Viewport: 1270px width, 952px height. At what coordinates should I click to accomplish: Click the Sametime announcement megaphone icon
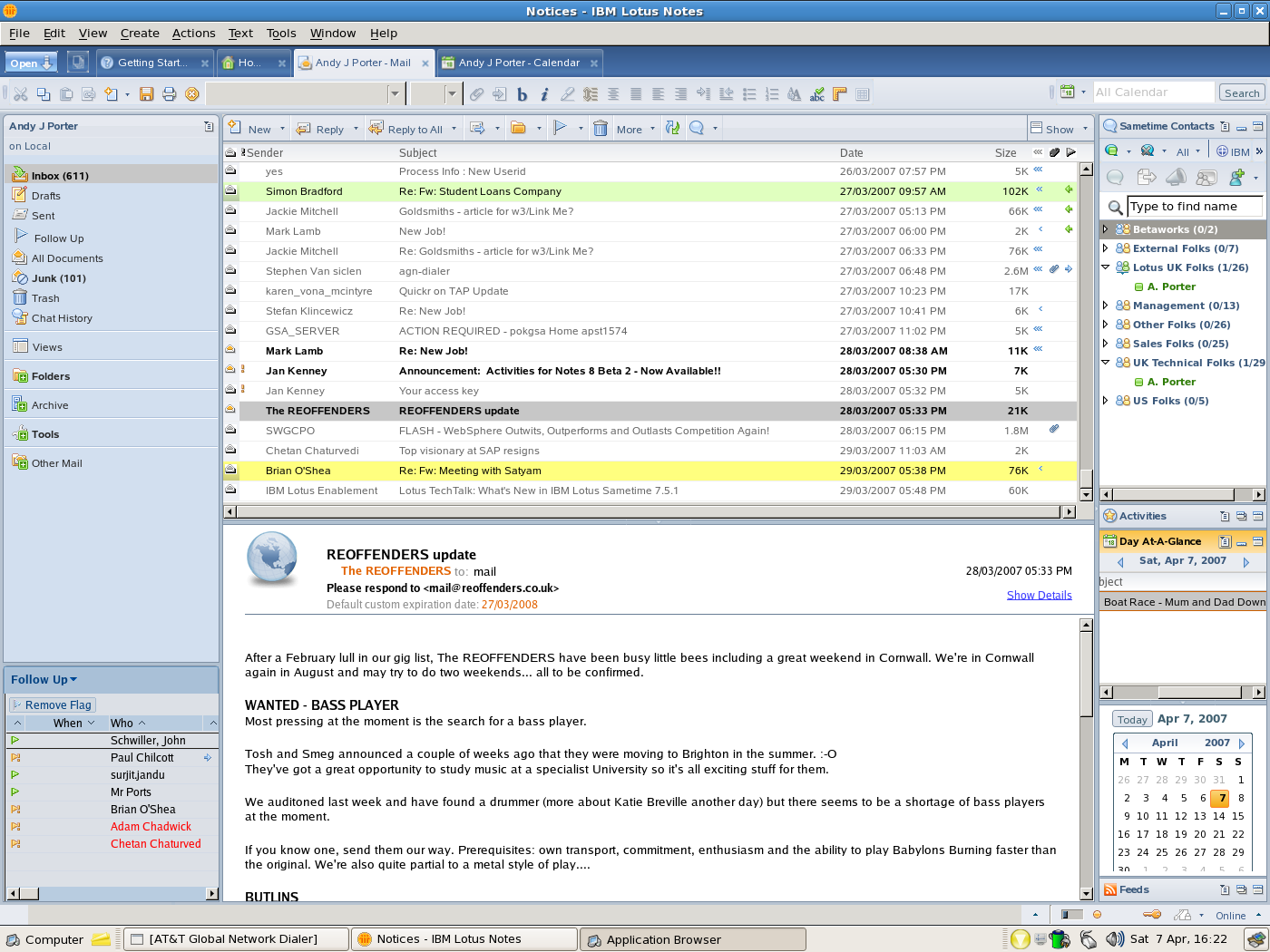click(x=1176, y=177)
